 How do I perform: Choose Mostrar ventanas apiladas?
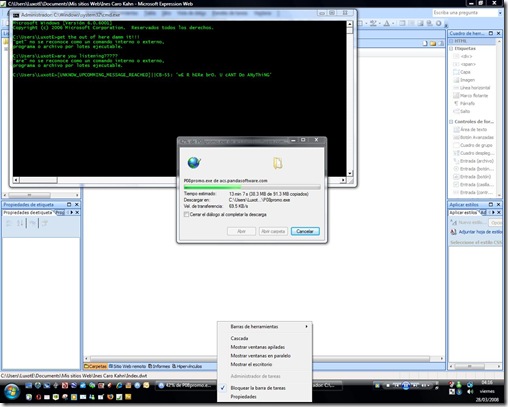[265, 347]
